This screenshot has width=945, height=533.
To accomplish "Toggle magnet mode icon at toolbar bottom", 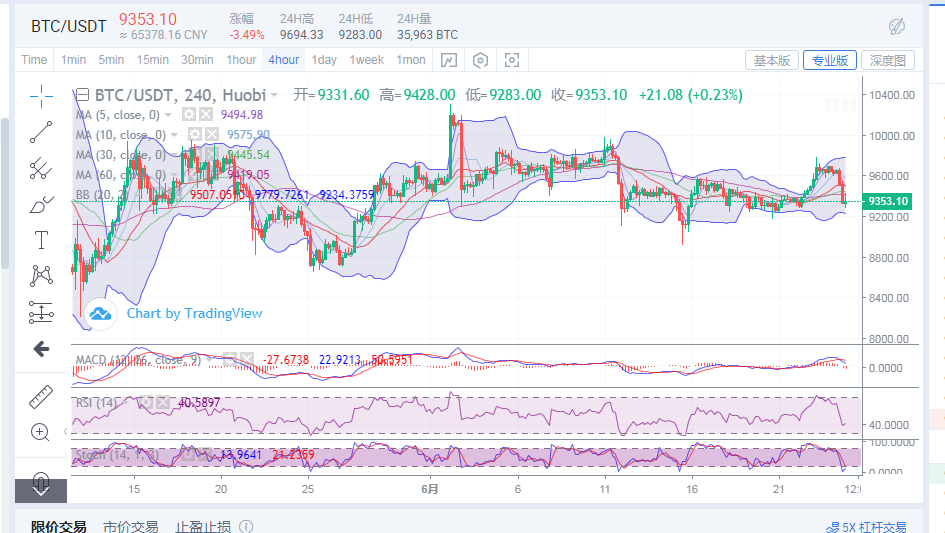I will pyautogui.click(x=40, y=481).
